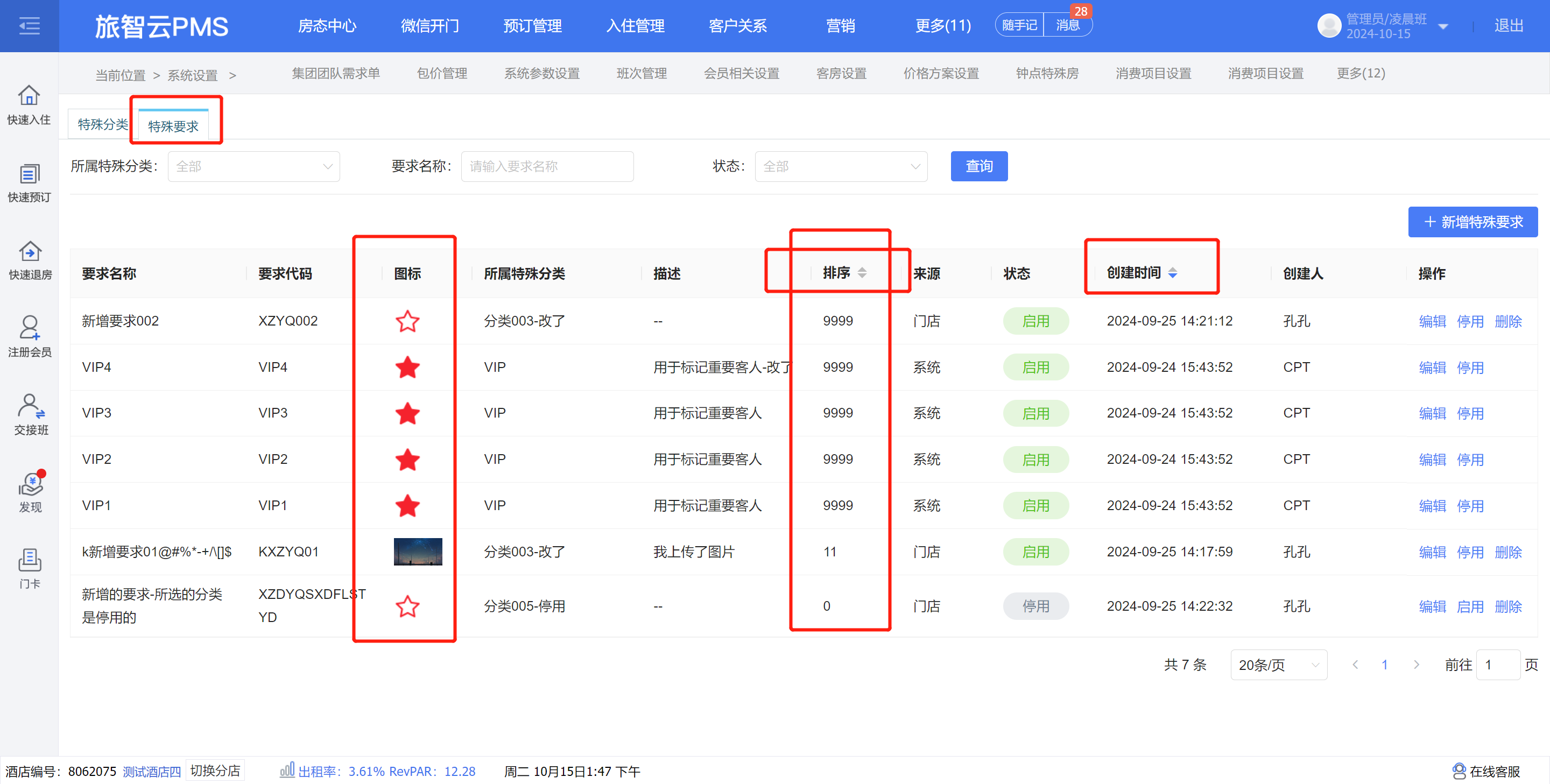Open 消息 messages with 28 badge
The height and width of the screenshot is (784, 1550).
coord(1069,25)
